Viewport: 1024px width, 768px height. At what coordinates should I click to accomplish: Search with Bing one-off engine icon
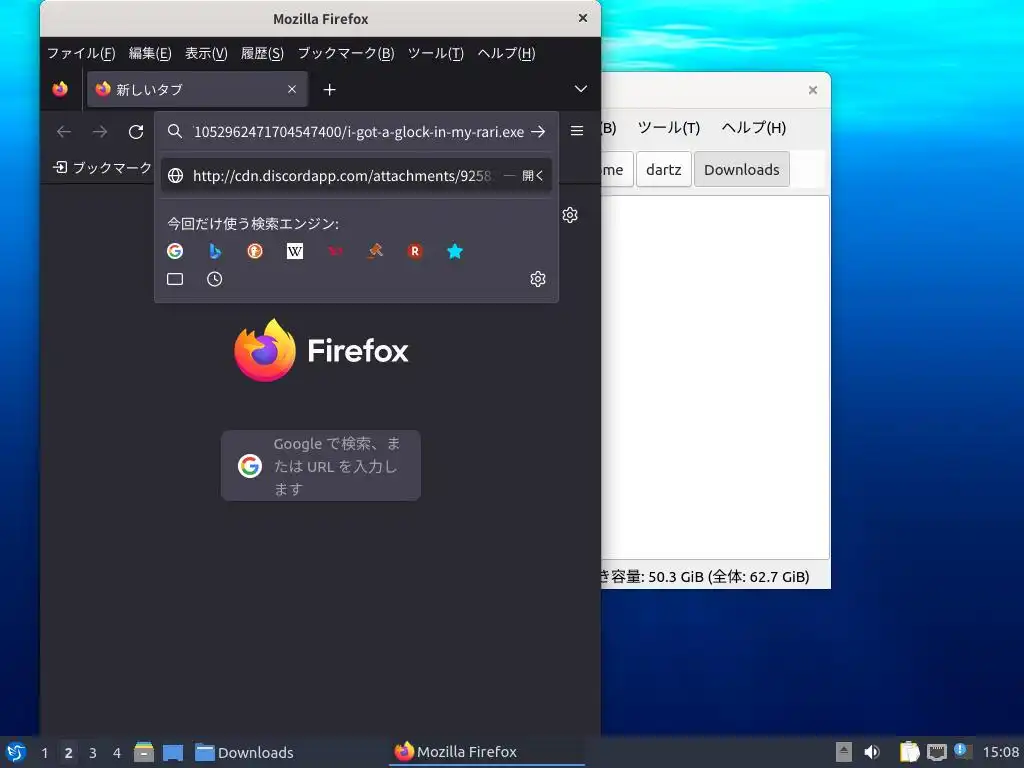pyautogui.click(x=215, y=251)
